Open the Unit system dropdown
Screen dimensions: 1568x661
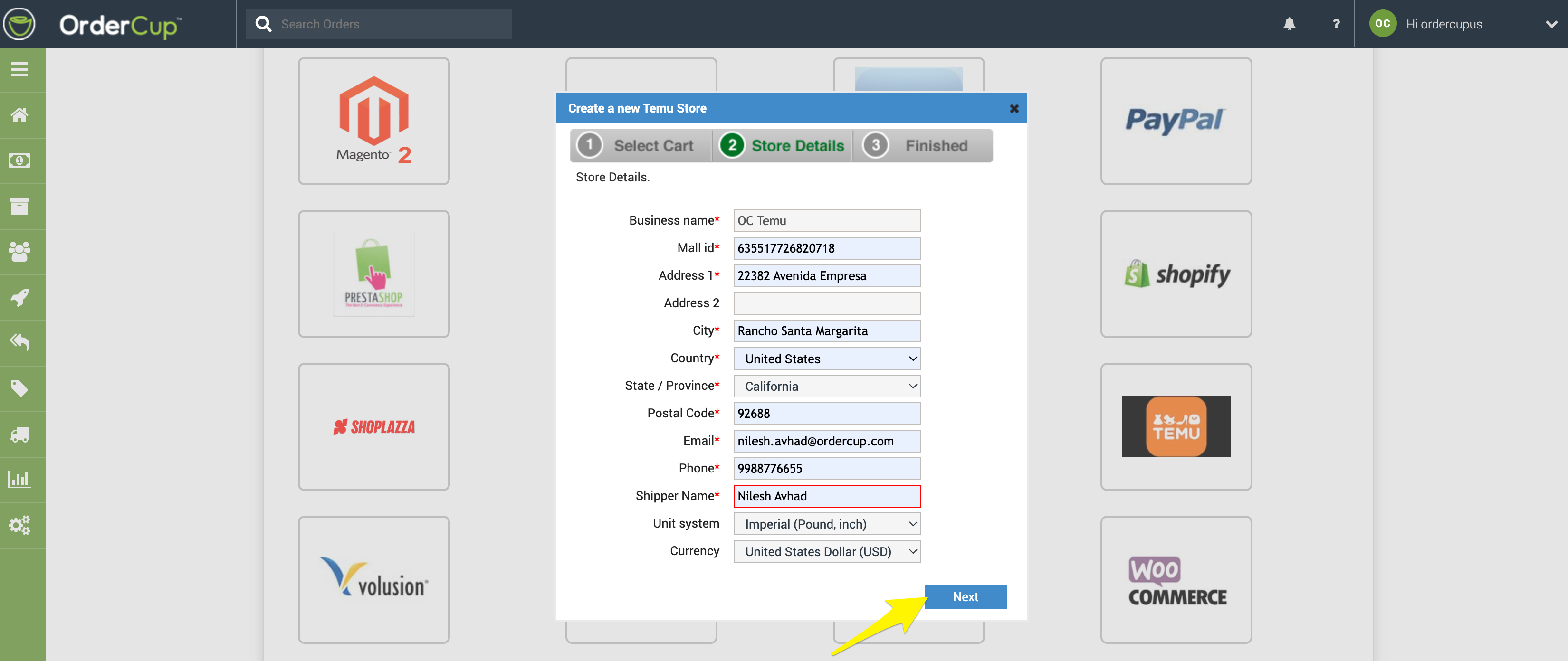tap(827, 524)
